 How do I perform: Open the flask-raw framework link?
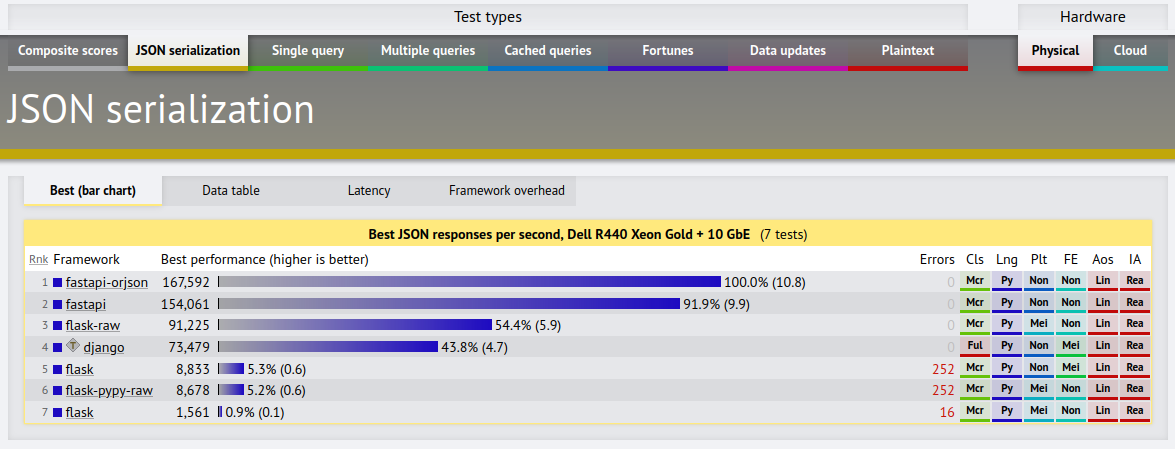click(x=93, y=326)
